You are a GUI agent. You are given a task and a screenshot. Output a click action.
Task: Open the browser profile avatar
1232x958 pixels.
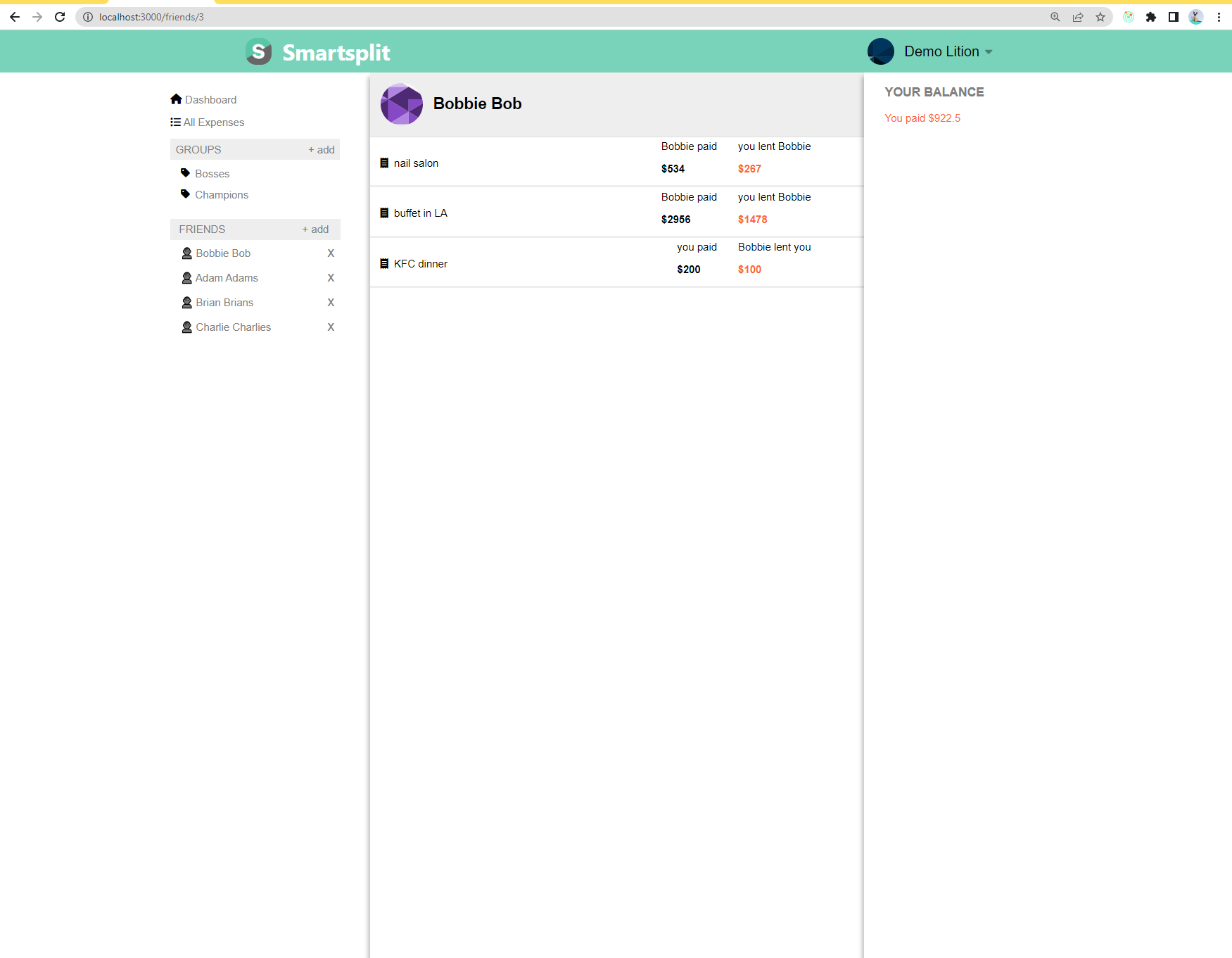[x=1196, y=17]
